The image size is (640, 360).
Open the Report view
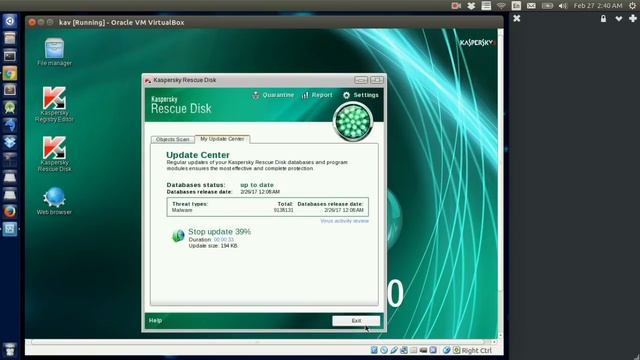[x=317, y=95]
